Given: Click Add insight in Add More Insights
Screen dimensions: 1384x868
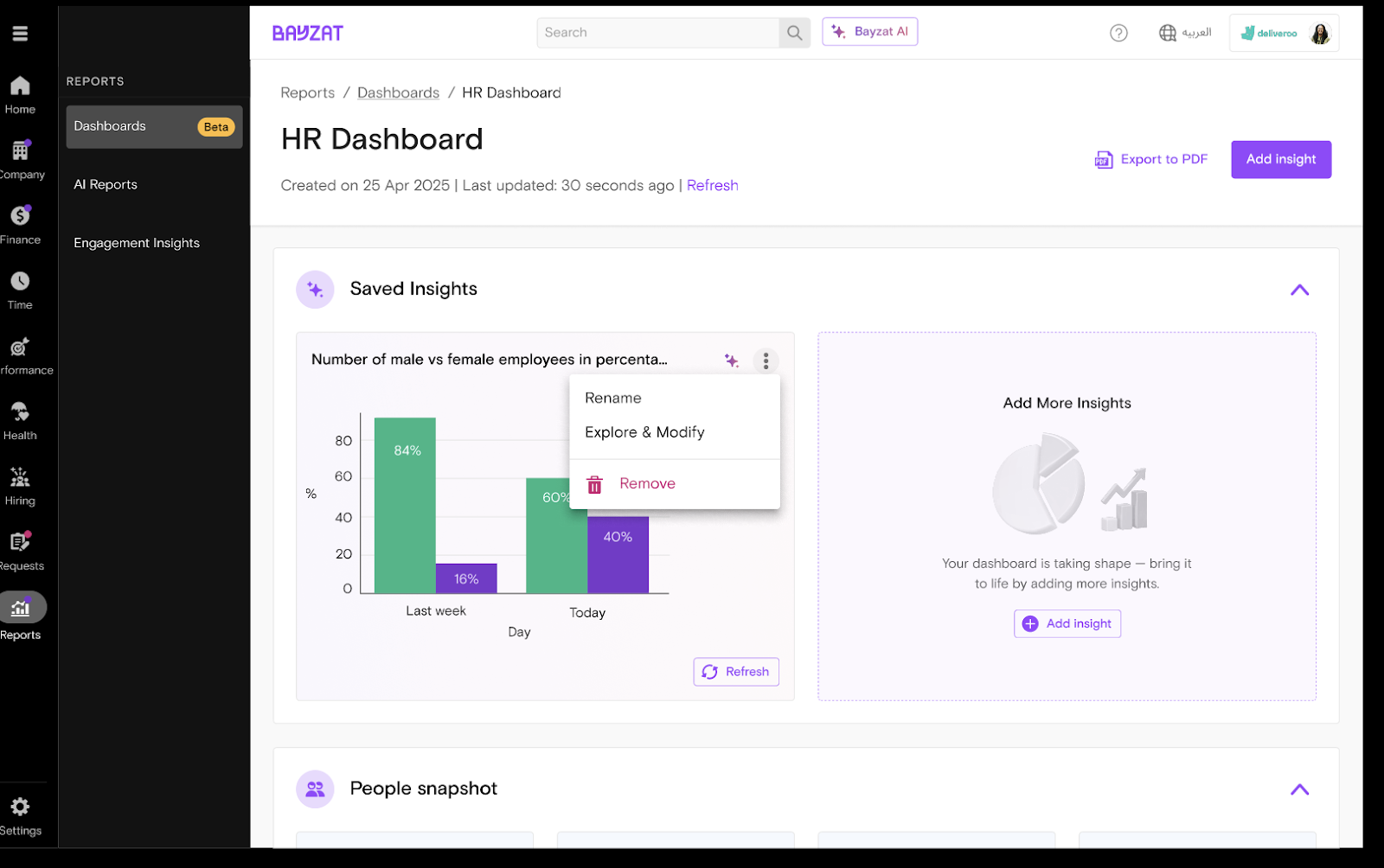Looking at the screenshot, I should click(x=1067, y=623).
